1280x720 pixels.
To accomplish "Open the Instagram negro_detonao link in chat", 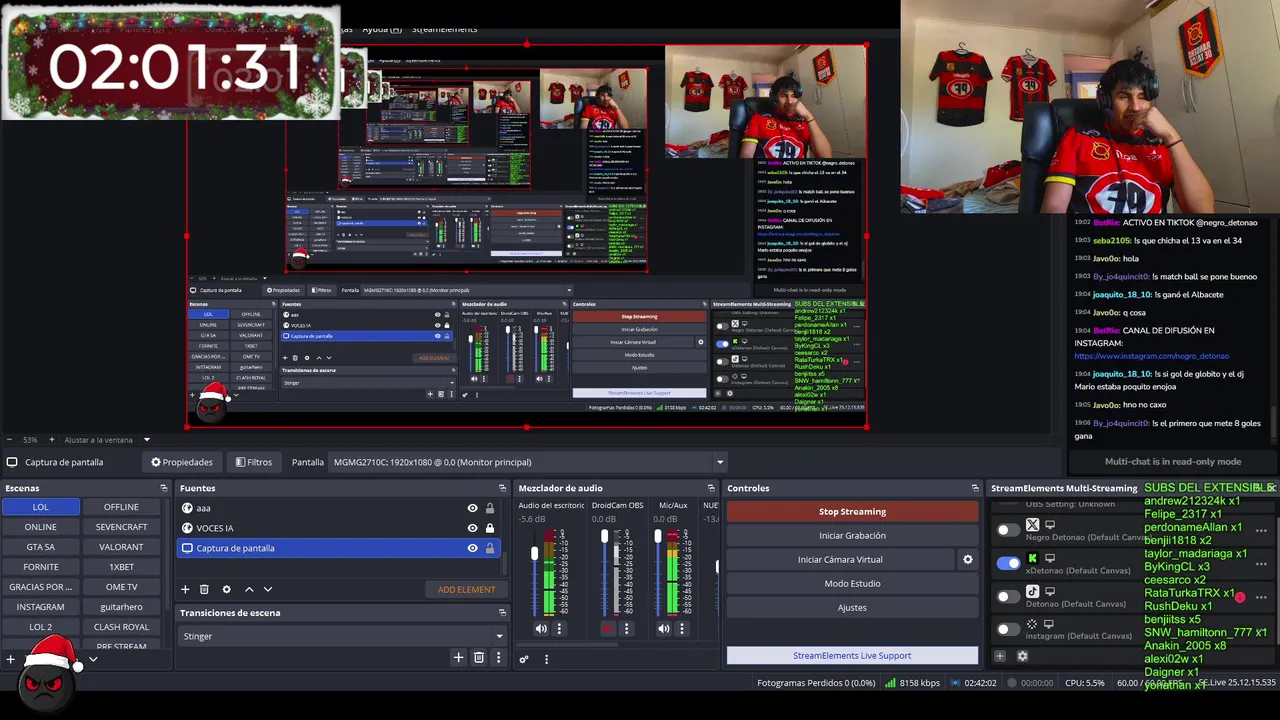I will coord(1152,356).
